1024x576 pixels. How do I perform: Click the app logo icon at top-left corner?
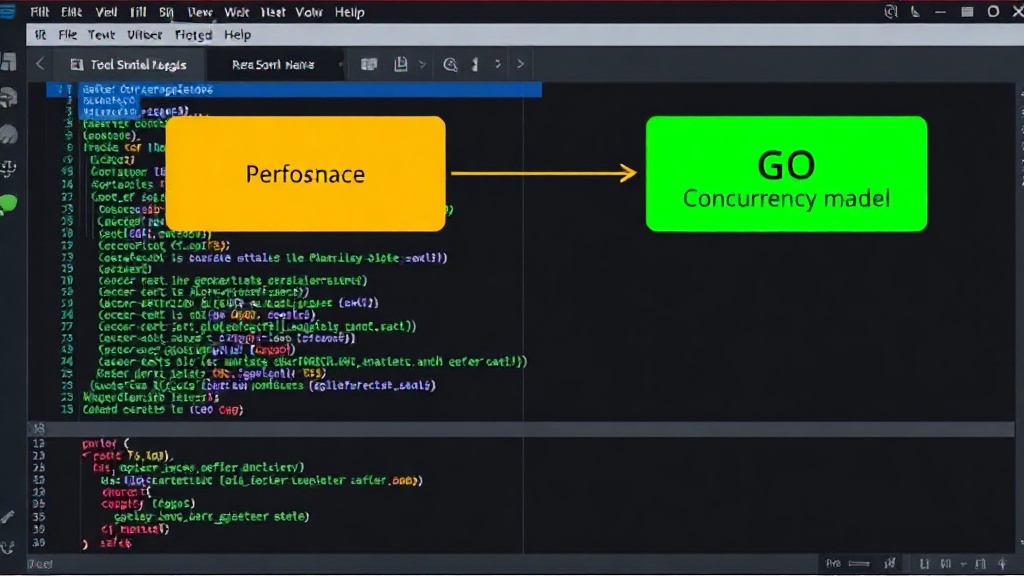(7, 12)
